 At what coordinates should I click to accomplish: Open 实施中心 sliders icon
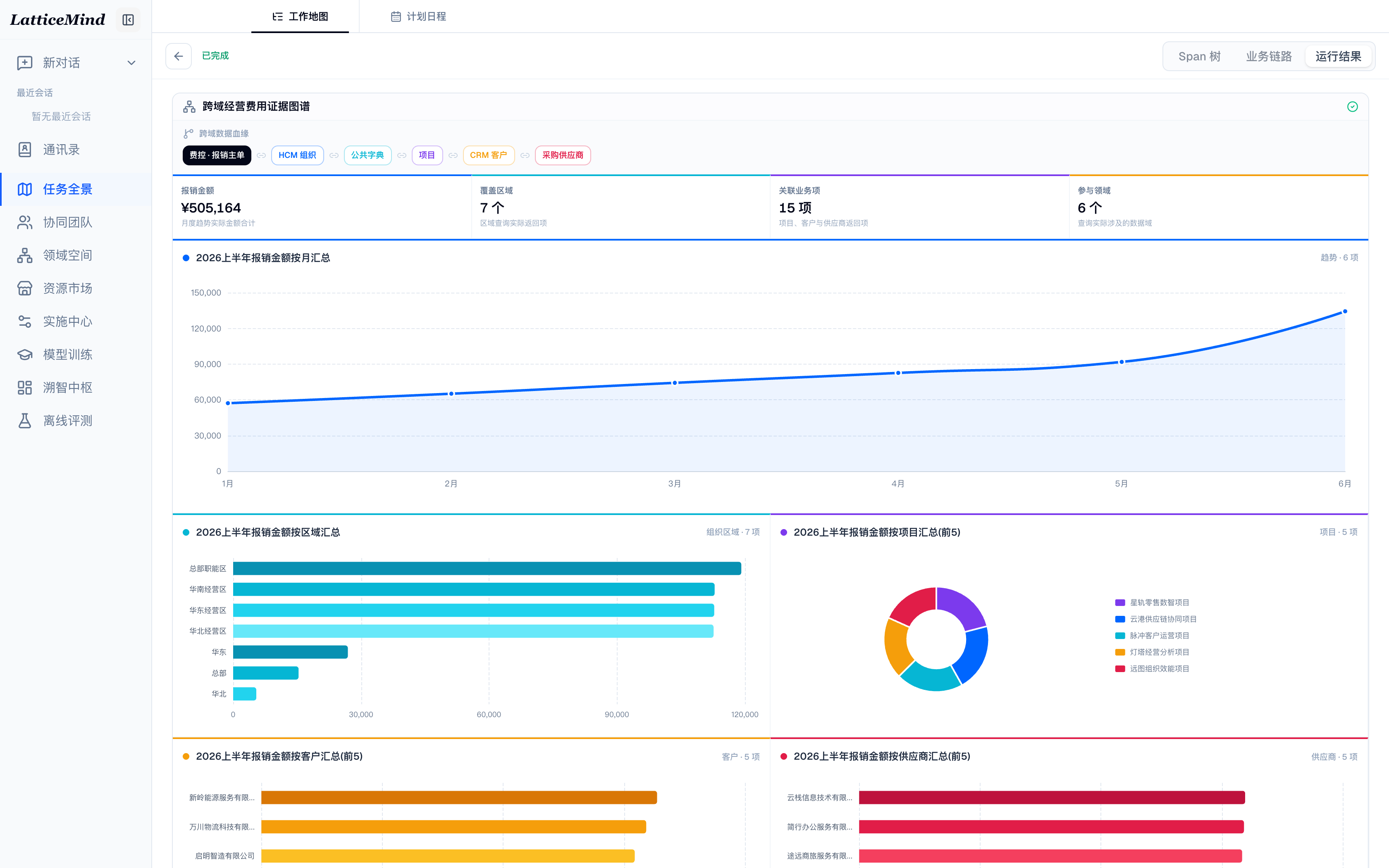25,322
